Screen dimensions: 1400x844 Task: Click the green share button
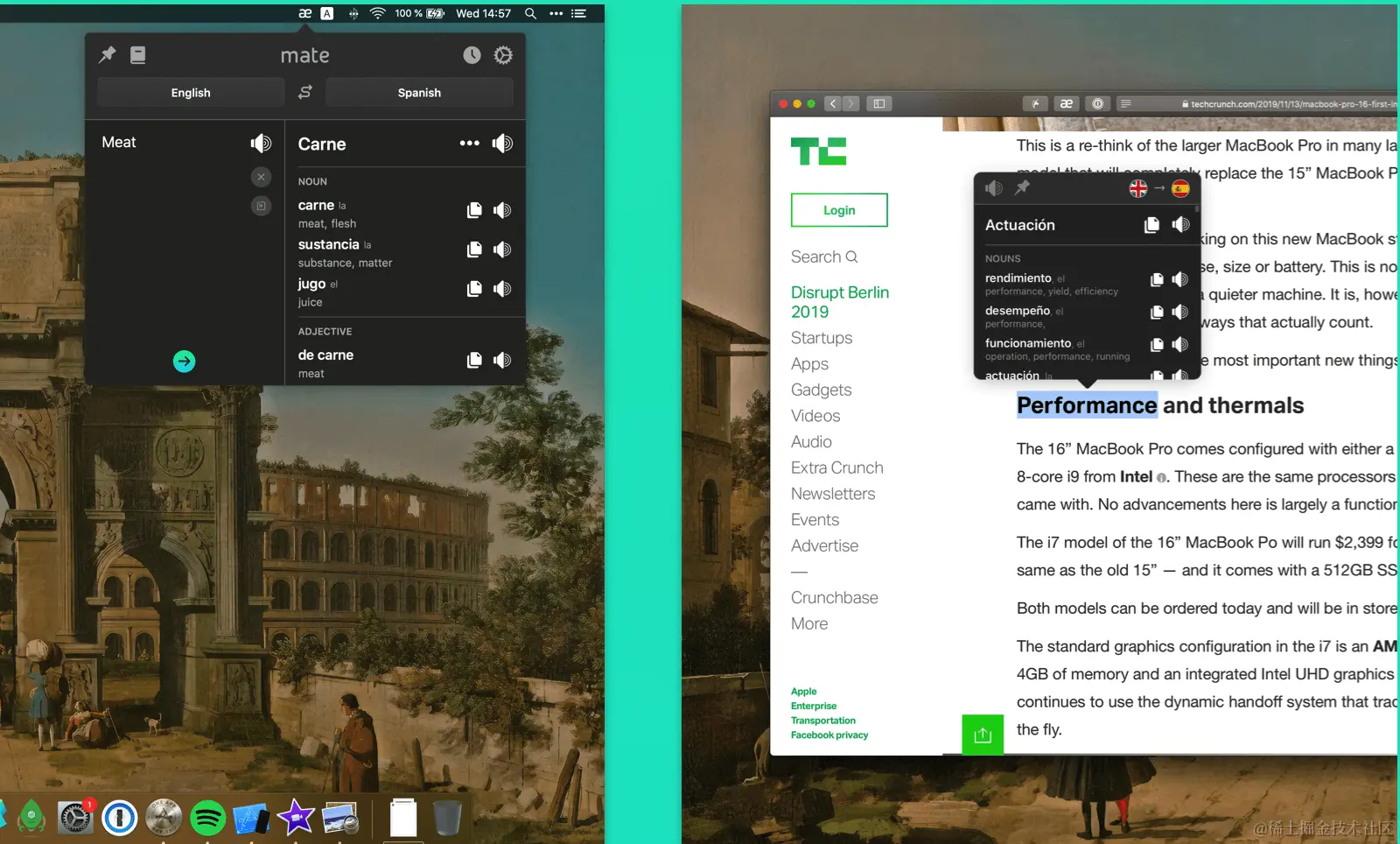coord(983,735)
